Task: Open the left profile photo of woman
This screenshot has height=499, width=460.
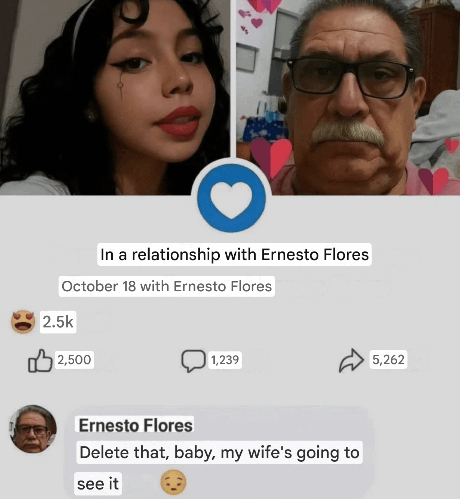Action: [x=115, y=97]
